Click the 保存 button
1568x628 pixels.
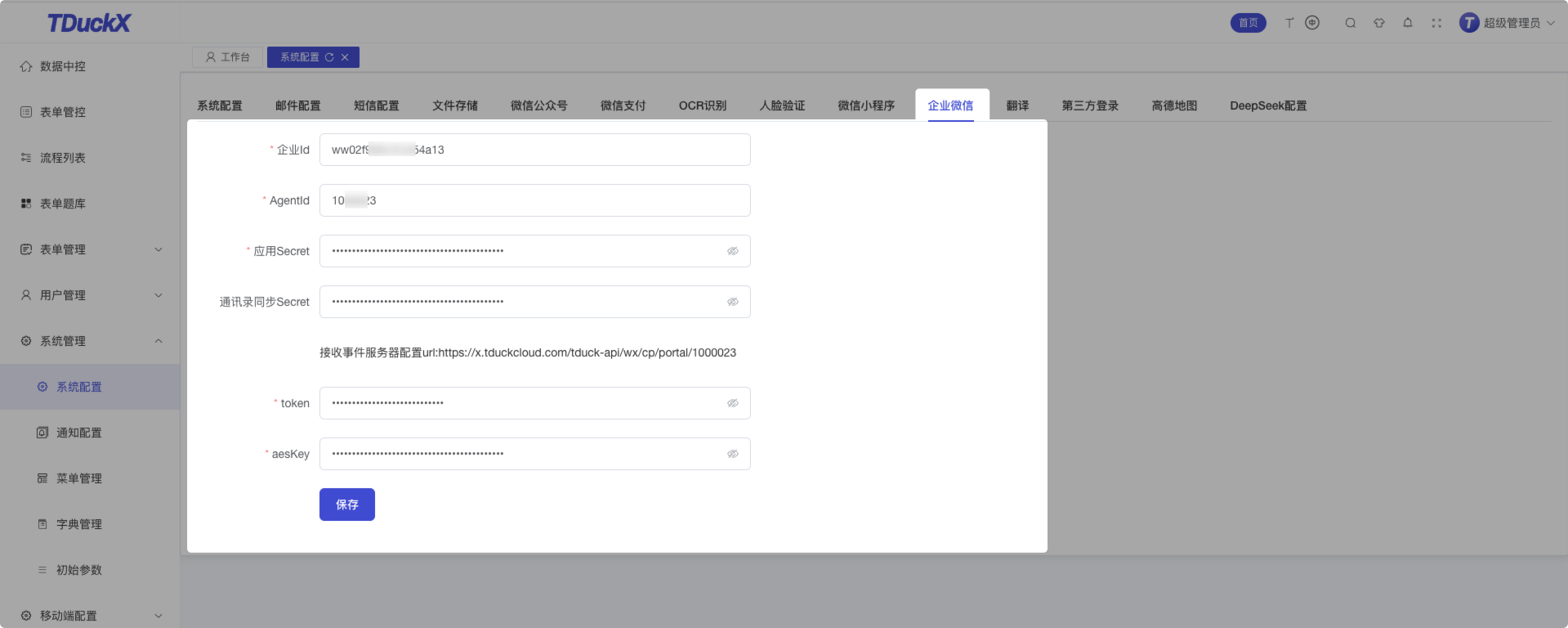(x=347, y=505)
